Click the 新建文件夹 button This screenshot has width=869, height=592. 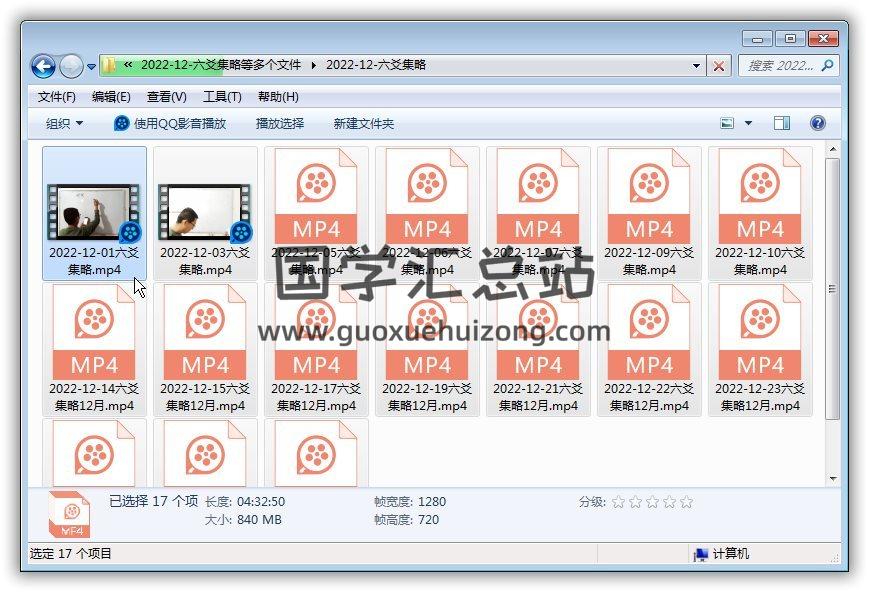coord(364,123)
